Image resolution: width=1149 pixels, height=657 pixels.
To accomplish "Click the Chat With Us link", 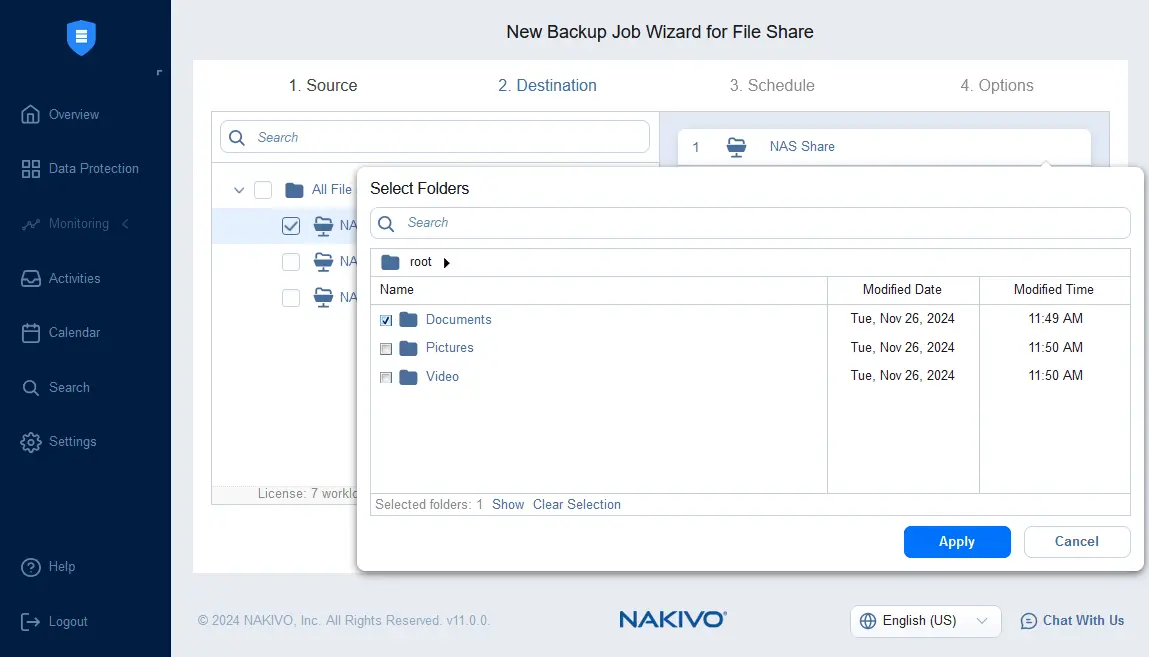I will (1083, 621).
